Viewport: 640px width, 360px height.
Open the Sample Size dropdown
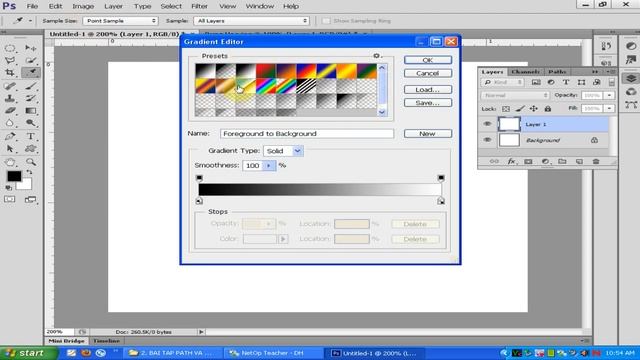120,21
